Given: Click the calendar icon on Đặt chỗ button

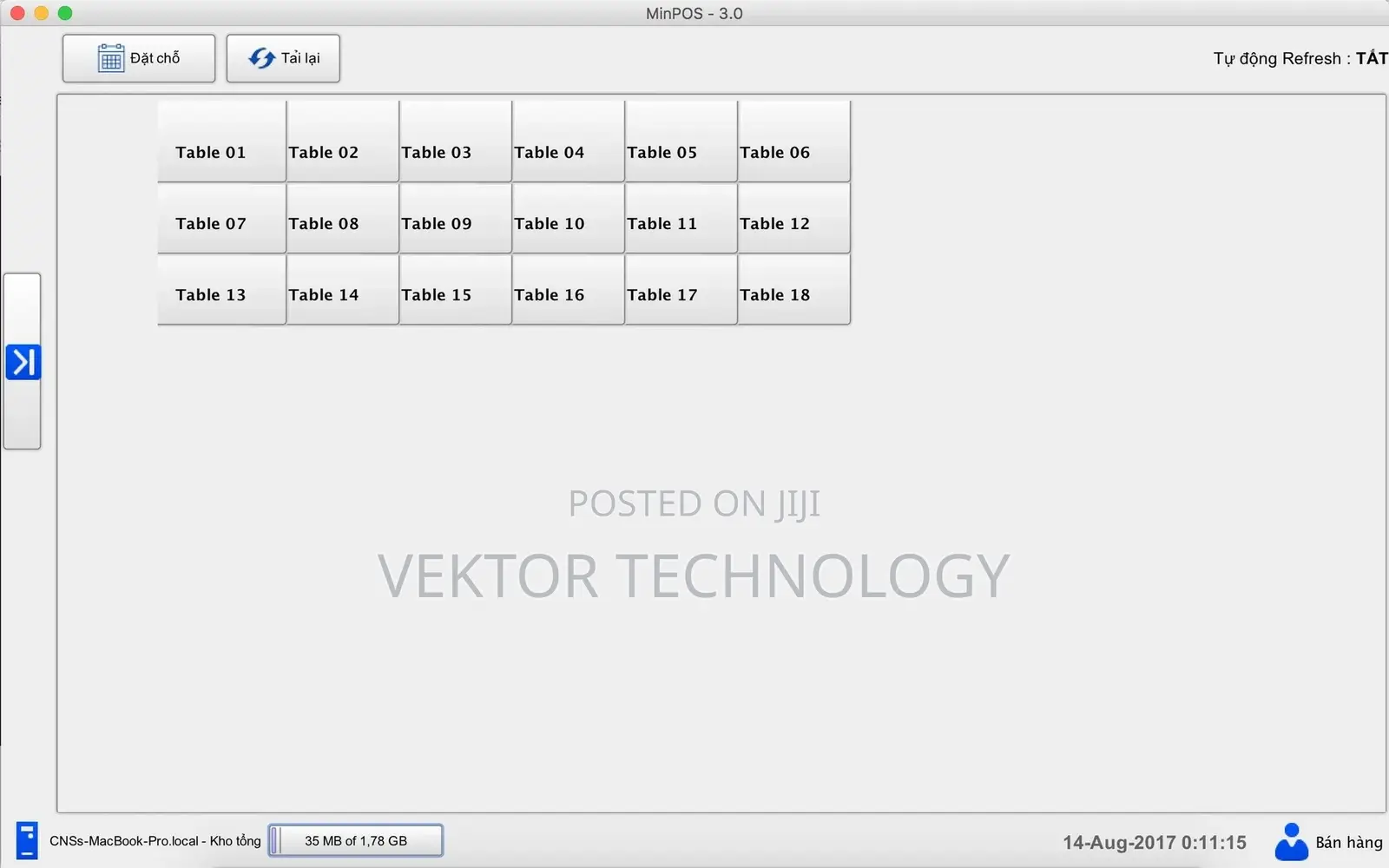Looking at the screenshot, I should click(x=110, y=58).
